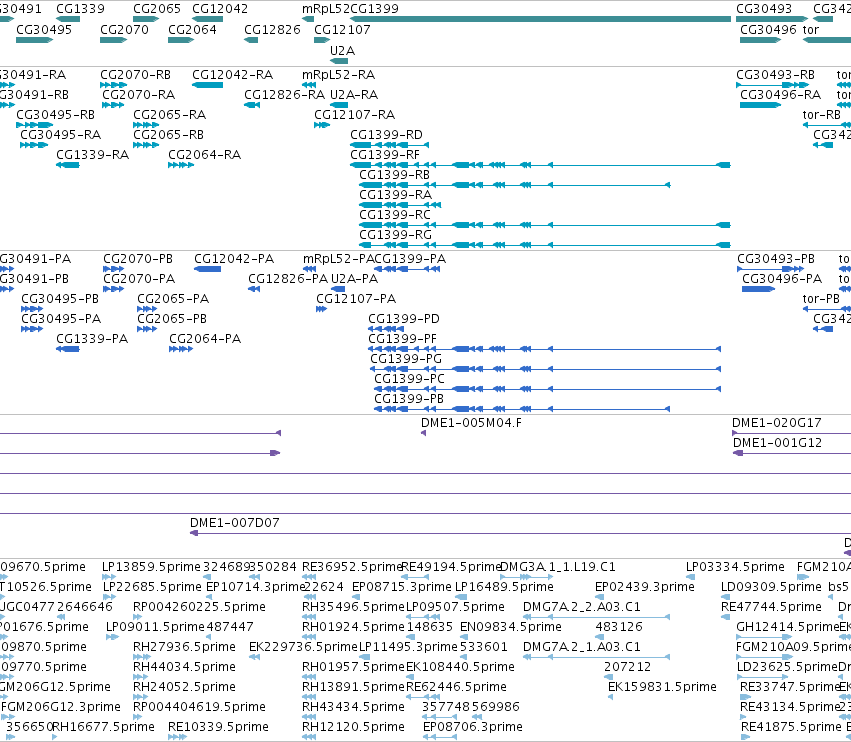Select protein CG12826-PA label
This screenshot has width=851, height=742.
coord(288,279)
